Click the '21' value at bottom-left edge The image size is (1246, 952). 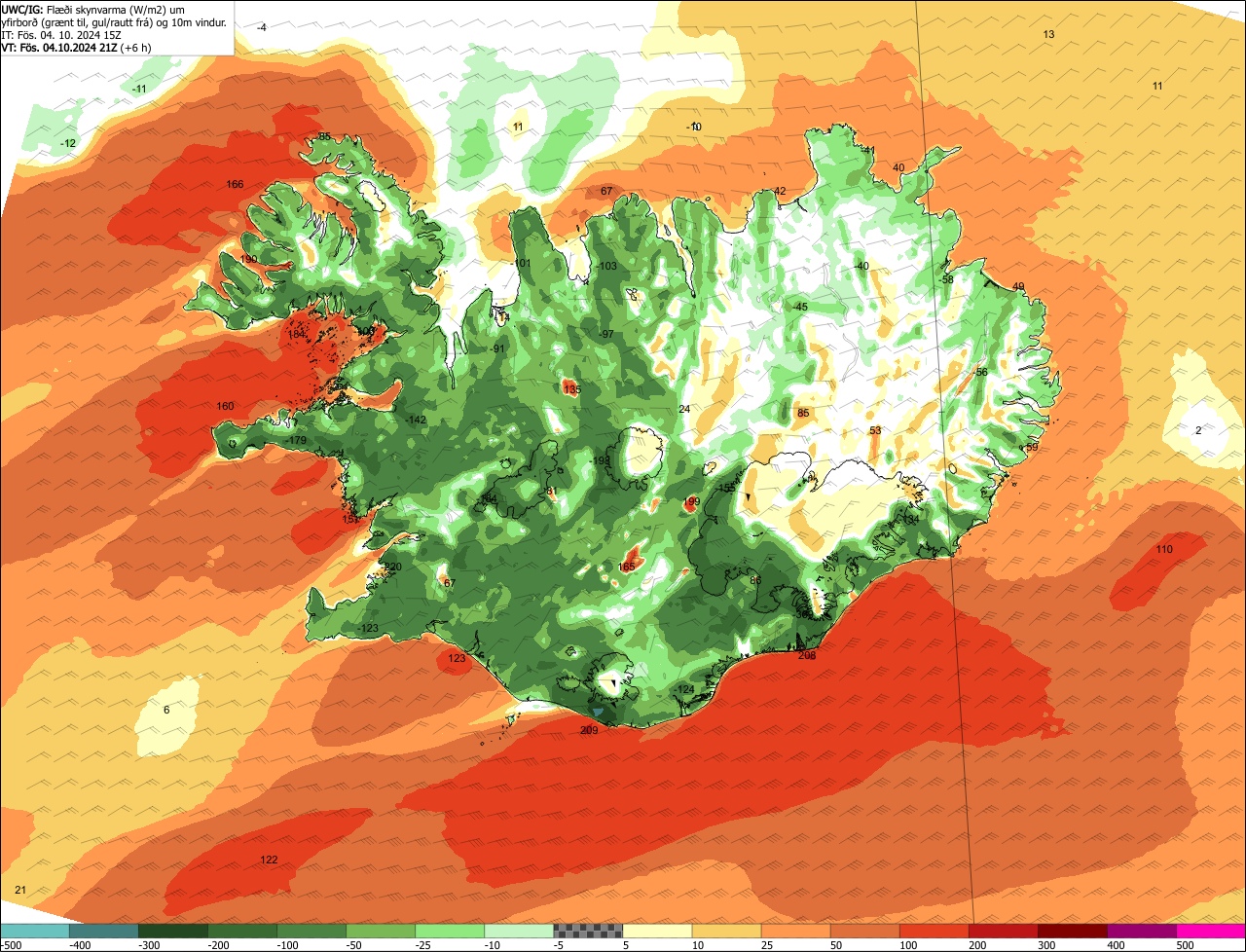[x=20, y=891]
